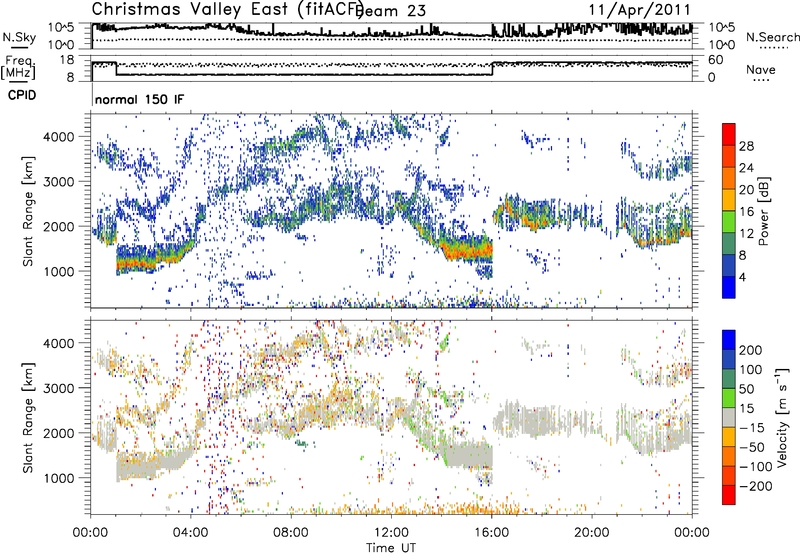Click the title 'Christmas Valley East (fitACF)'
The width and height of the screenshot is (800, 554).
point(228,9)
